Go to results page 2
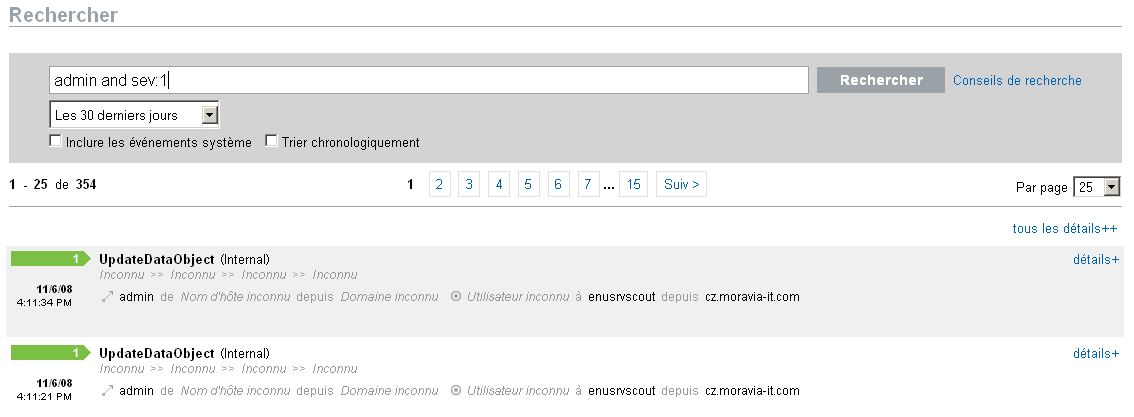This screenshot has height=417, width=1134. (440, 185)
